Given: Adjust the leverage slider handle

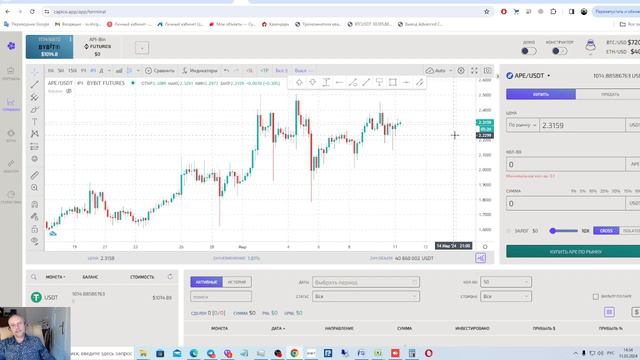Looking at the screenshot, I should [553, 231].
